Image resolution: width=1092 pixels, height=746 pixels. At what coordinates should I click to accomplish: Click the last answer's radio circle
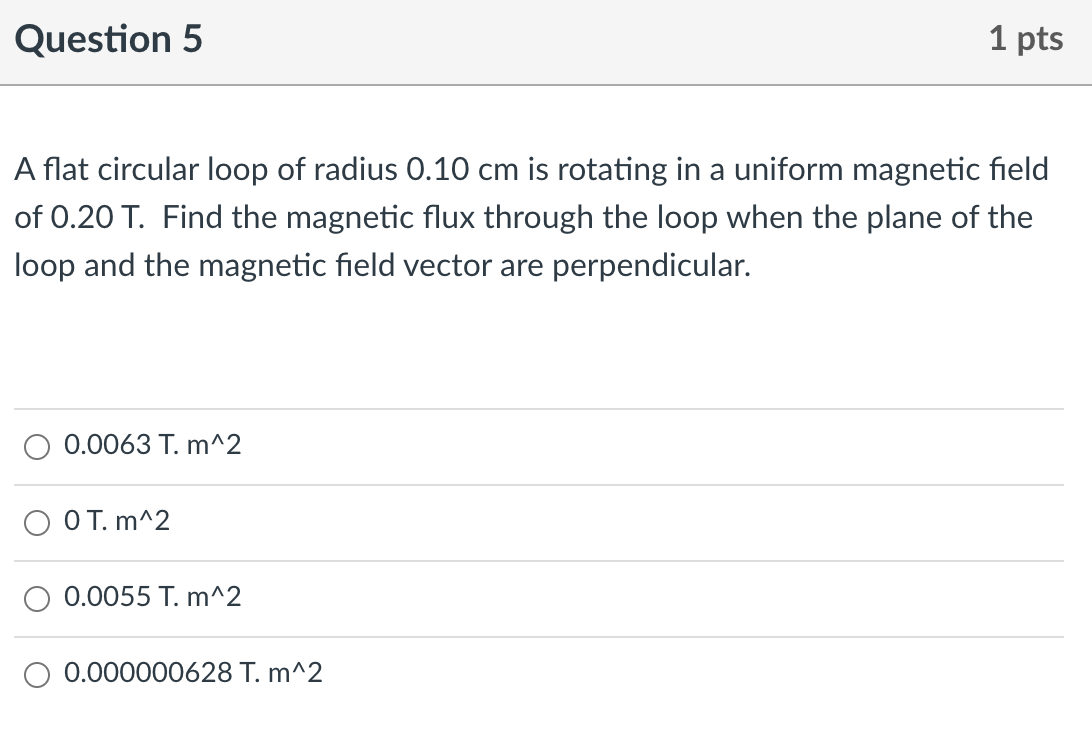[x=37, y=675]
